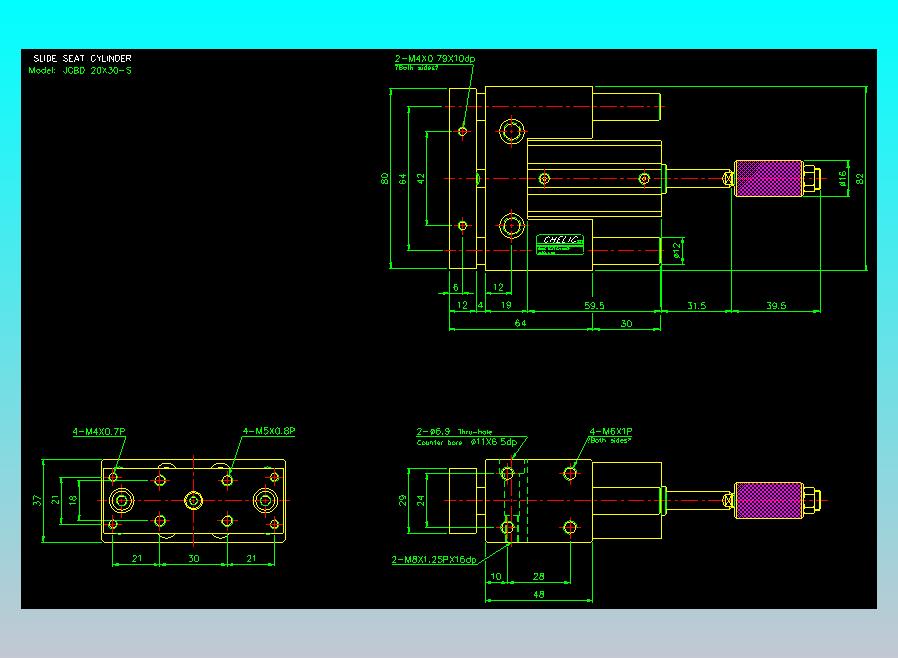This screenshot has height=658, width=898.
Task: Click the SLIDE SEAT CYLINDER title text
Action: point(82,58)
